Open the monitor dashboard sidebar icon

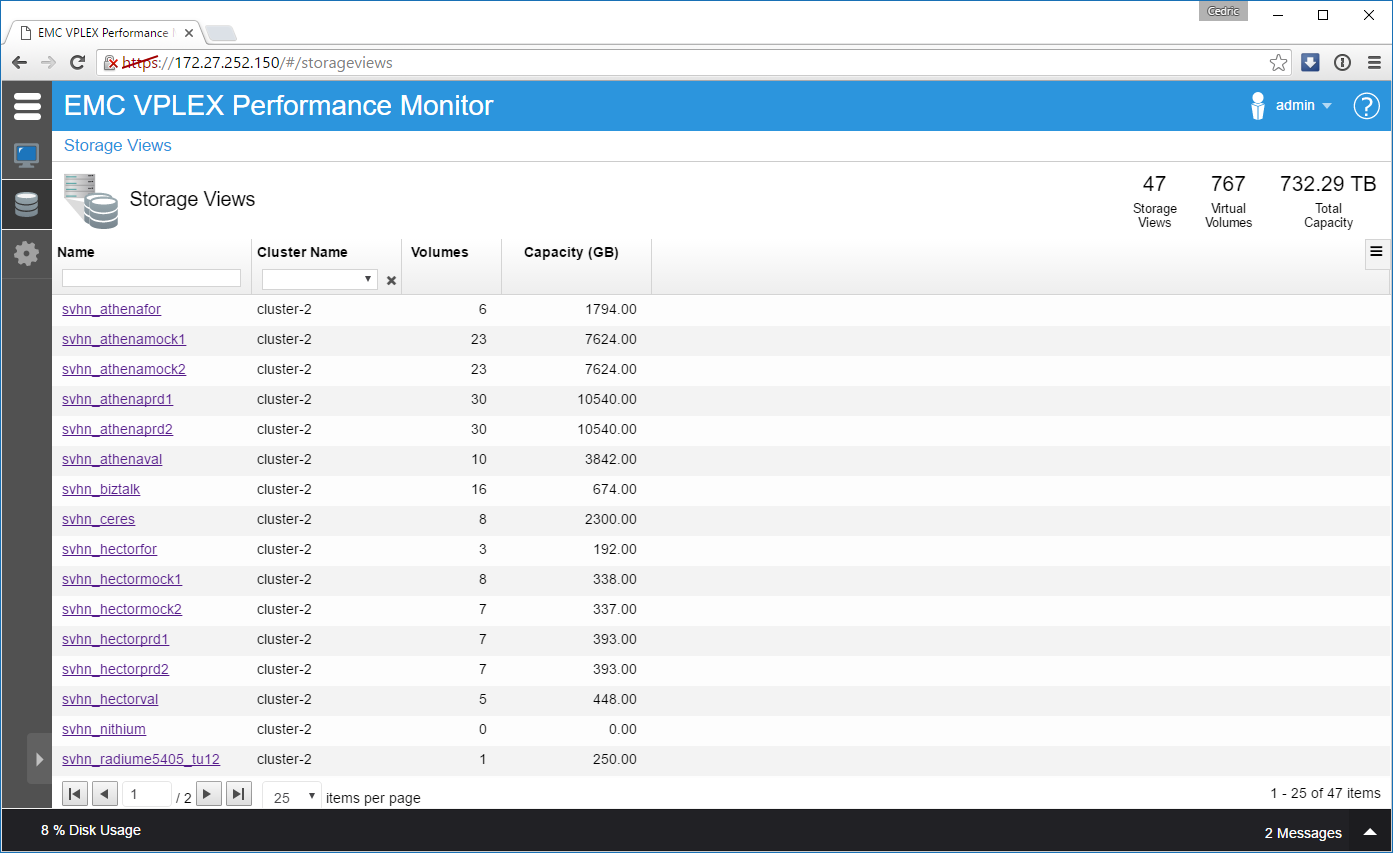tap(26, 155)
